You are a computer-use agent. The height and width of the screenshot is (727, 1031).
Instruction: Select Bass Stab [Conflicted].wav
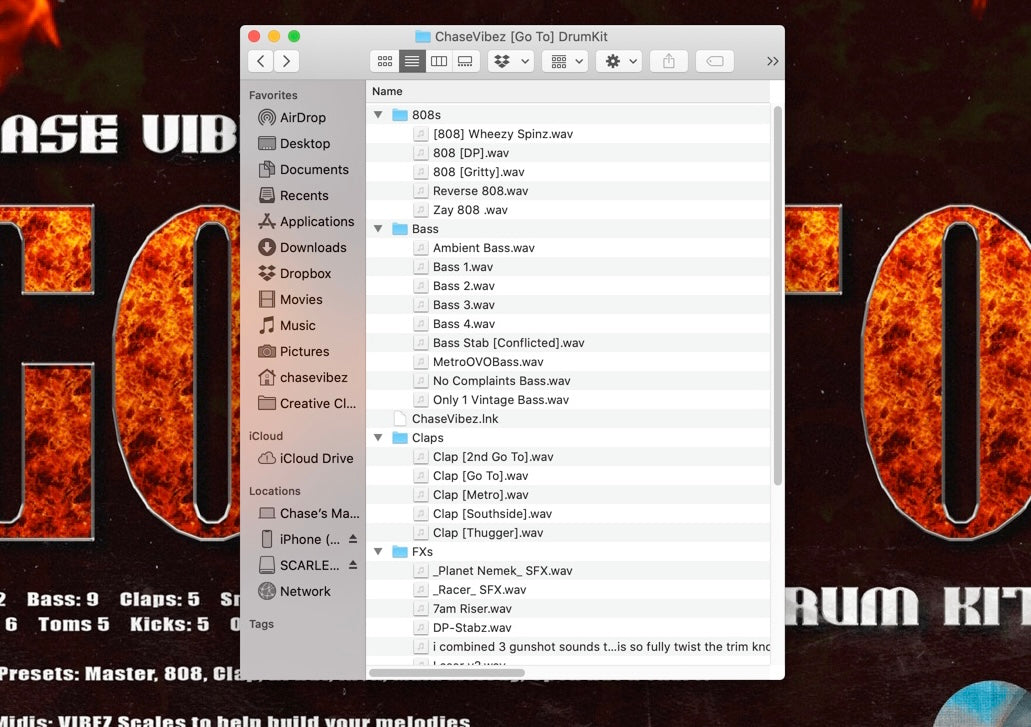(x=568, y=343)
